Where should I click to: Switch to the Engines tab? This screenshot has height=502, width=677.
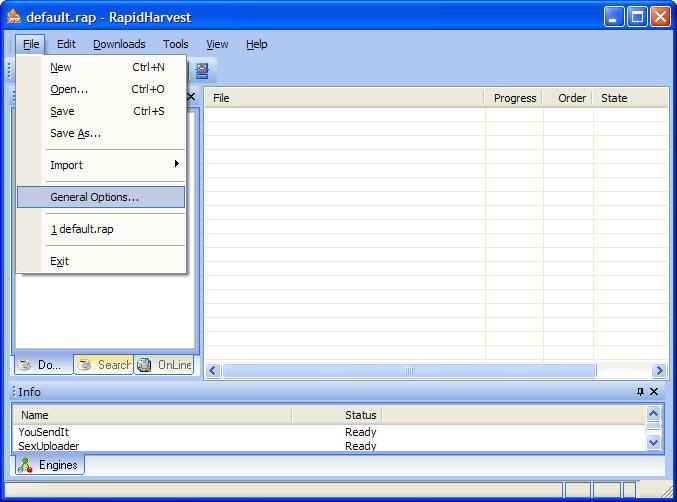49,465
